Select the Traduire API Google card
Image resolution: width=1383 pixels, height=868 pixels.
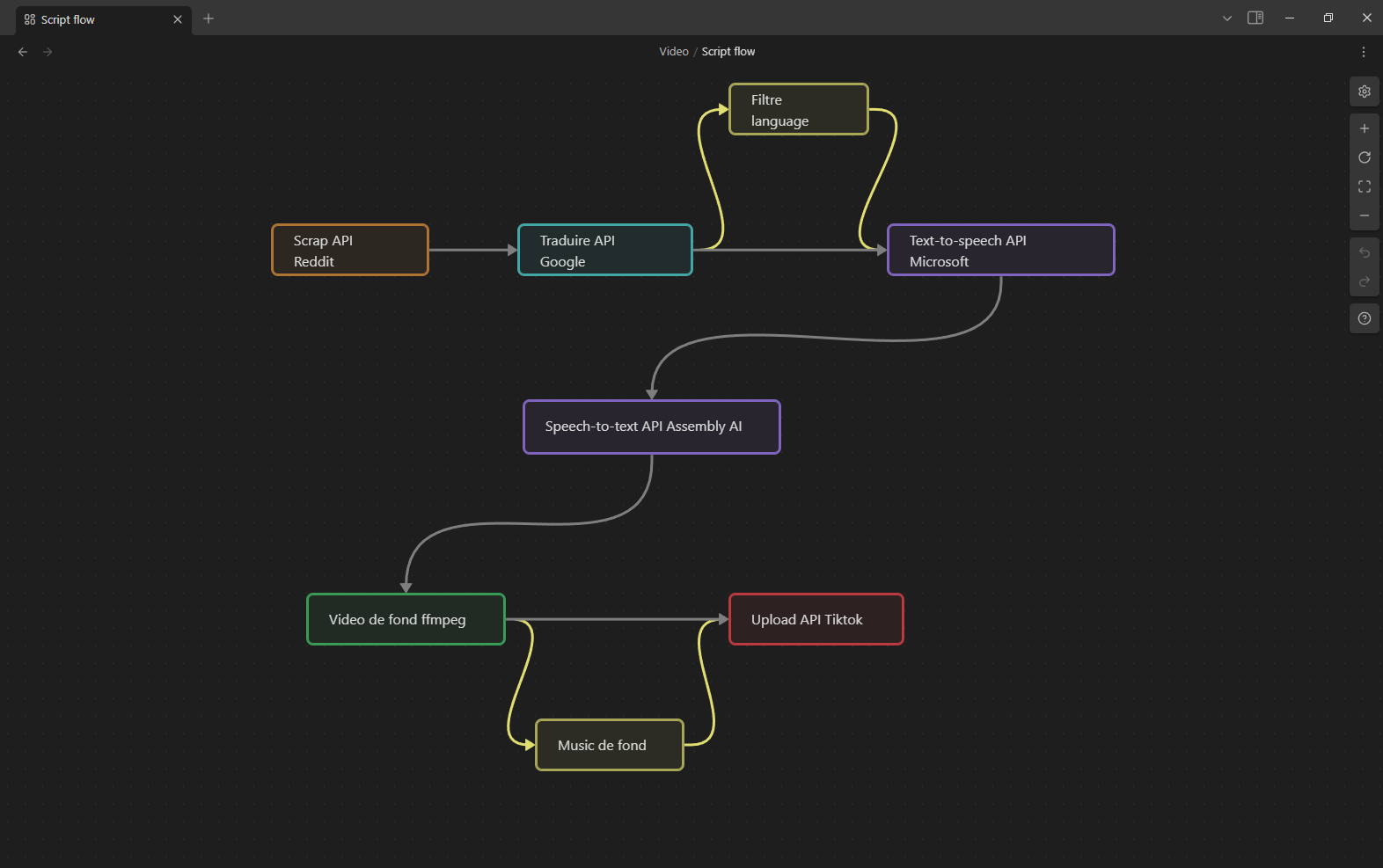pyautogui.click(x=605, y=250)
